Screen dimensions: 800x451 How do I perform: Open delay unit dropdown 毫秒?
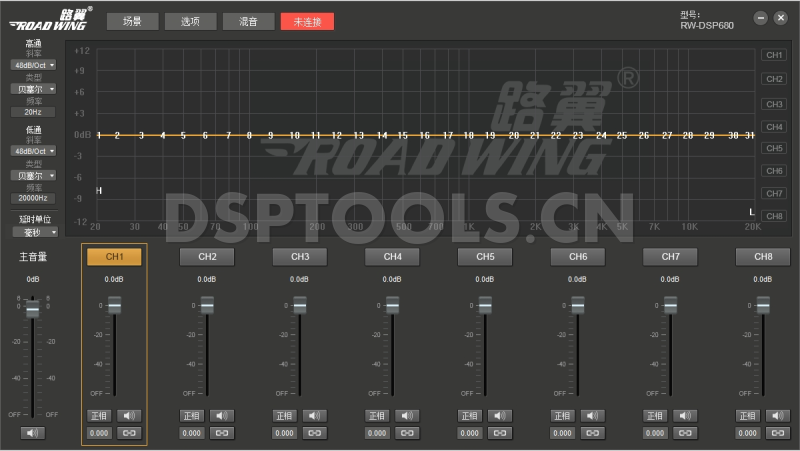(35, 233)
